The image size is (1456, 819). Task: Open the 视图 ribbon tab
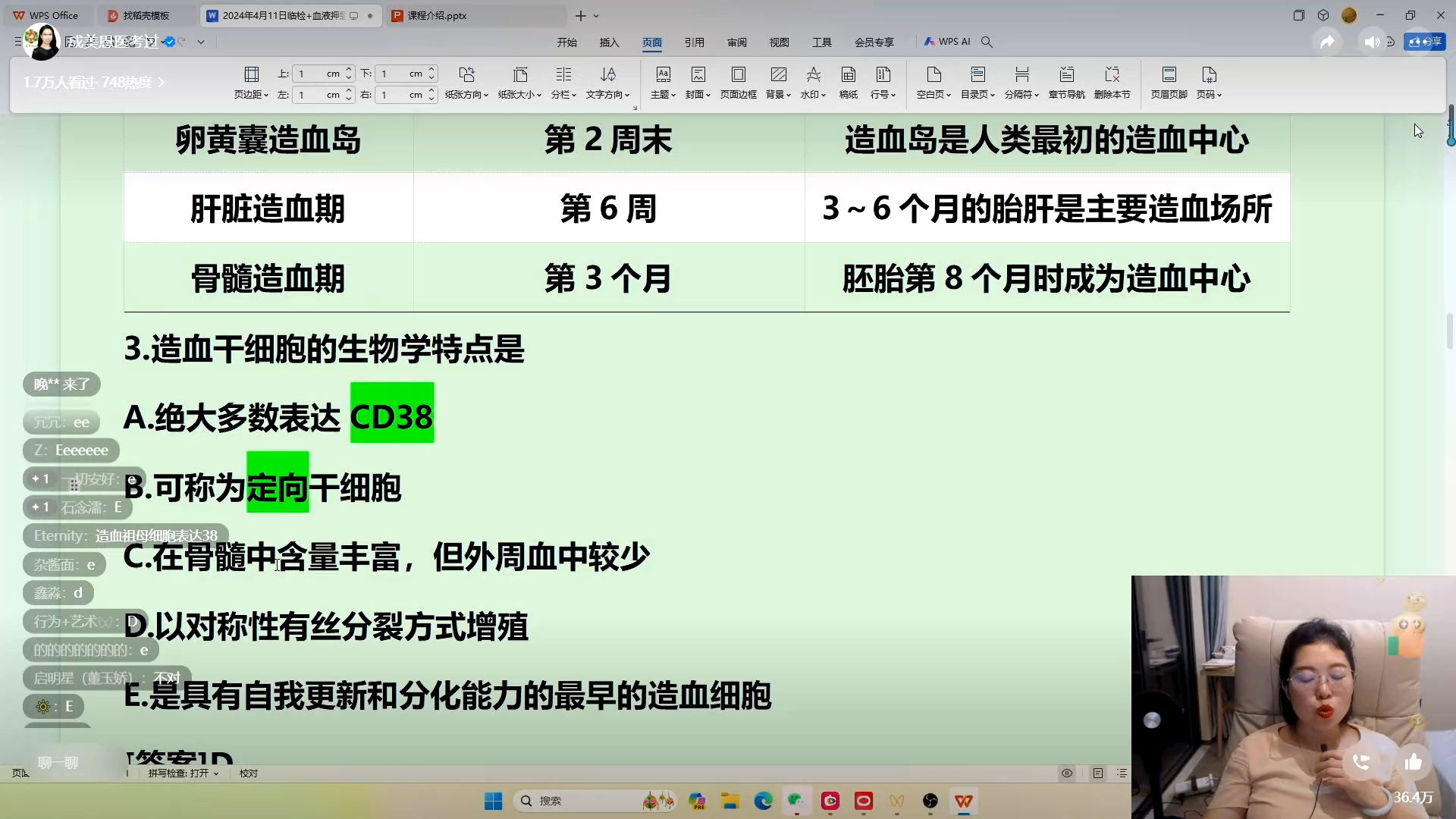click(x=780, y=42)
